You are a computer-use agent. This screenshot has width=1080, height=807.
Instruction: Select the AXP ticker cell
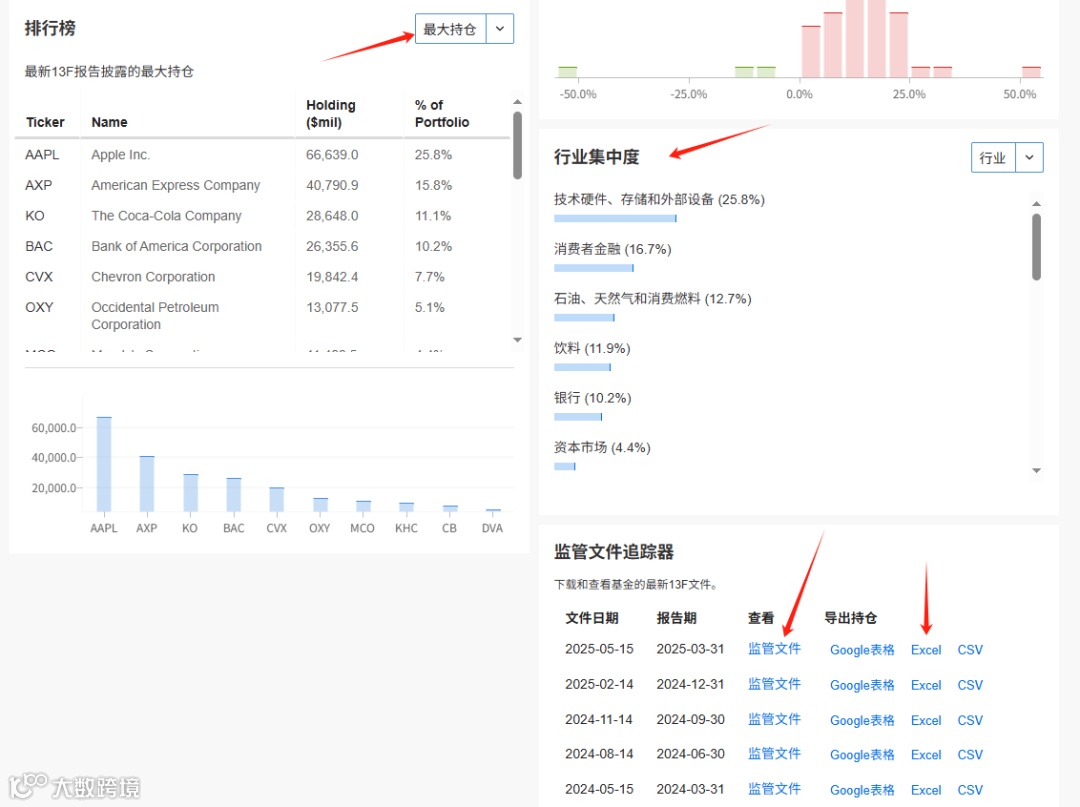pyautogui.click(x=39, y=185)
